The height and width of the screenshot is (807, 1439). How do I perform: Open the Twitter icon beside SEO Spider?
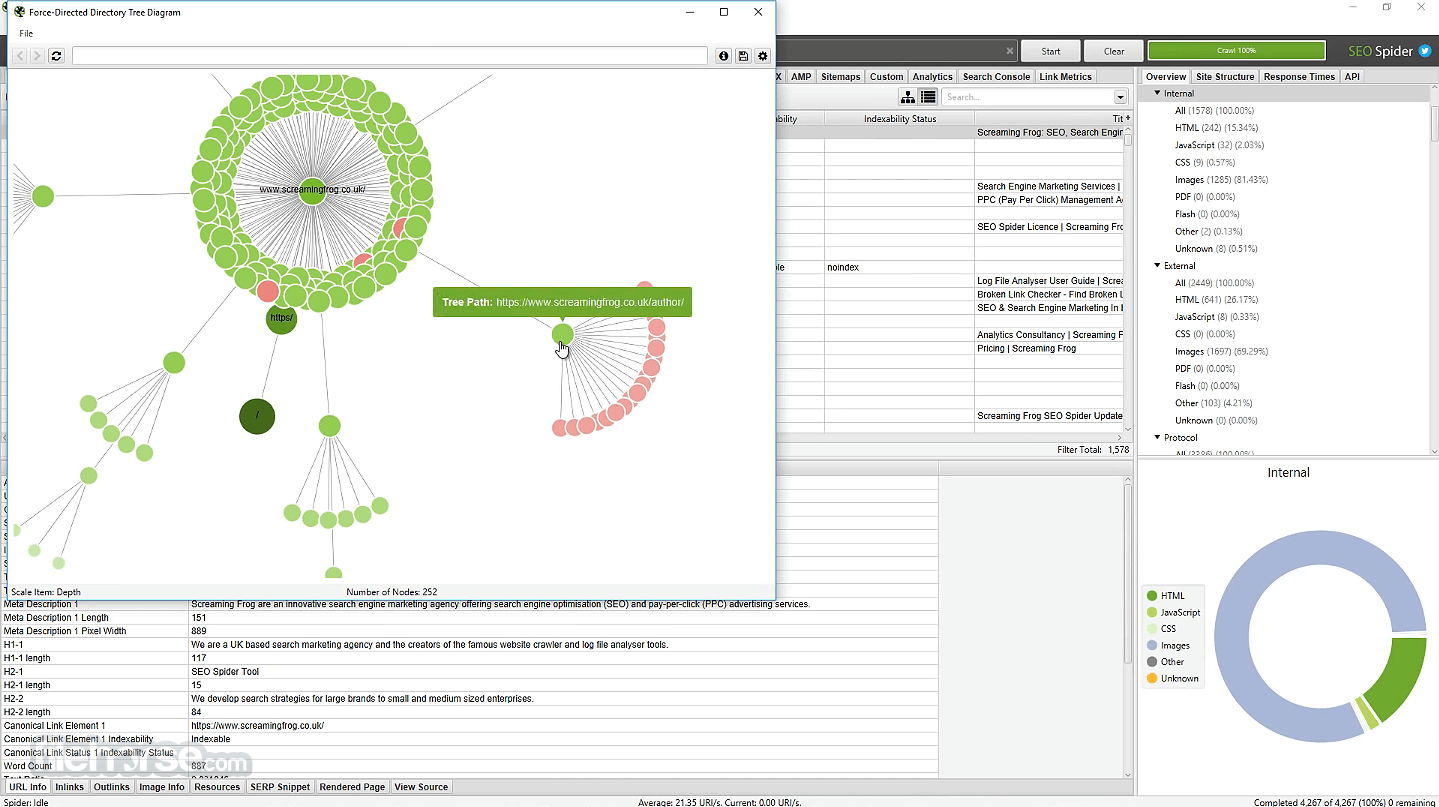point(1425,51)
